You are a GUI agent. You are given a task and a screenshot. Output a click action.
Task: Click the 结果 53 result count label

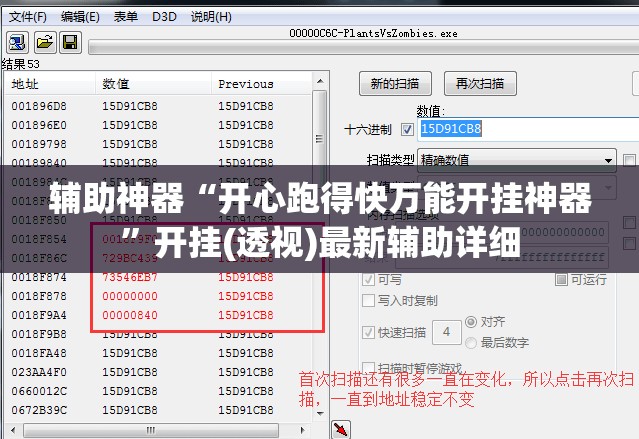tap(20, 64)
